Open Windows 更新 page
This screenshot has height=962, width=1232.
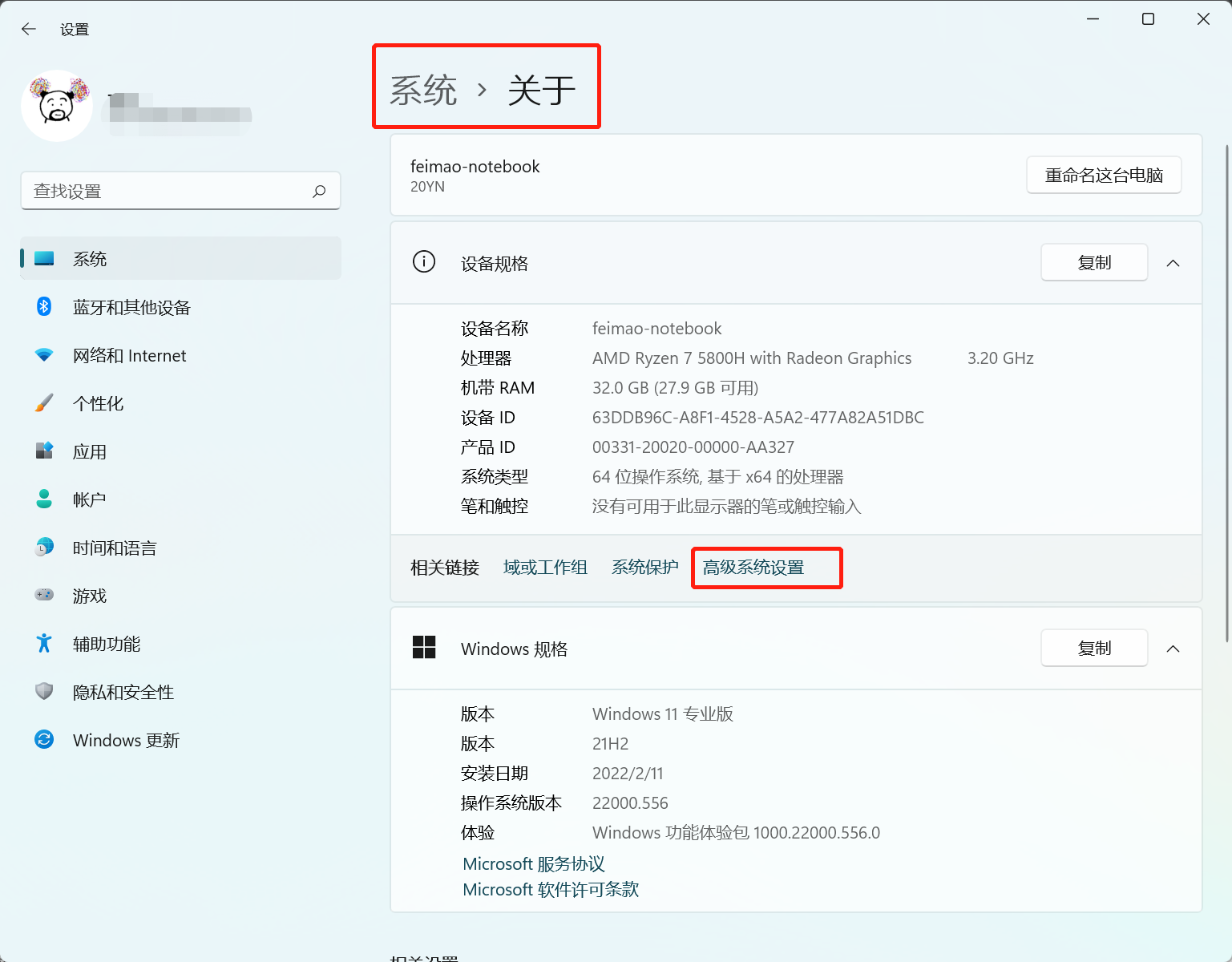point(181,740)
